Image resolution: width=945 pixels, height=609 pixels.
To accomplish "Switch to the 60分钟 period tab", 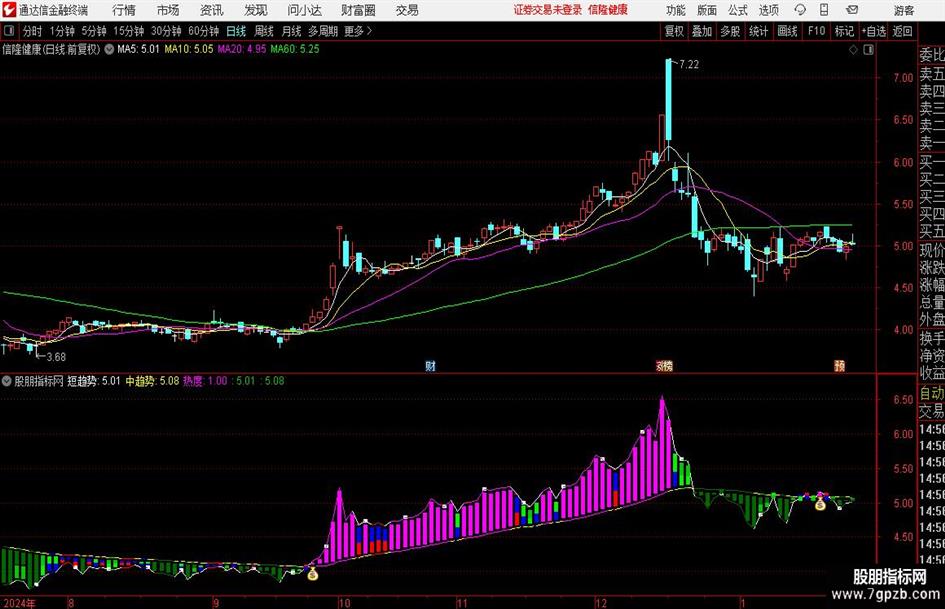I will click(x=204, y=31).
